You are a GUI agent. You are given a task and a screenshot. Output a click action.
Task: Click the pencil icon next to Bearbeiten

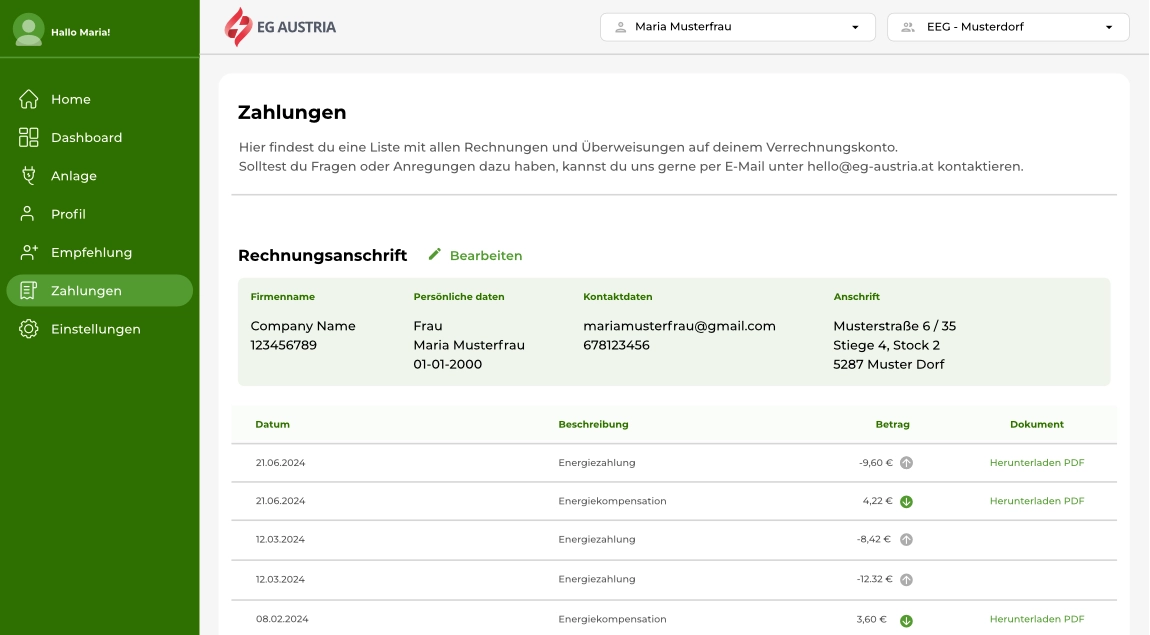pyautogui.click(x=434, y=255)
